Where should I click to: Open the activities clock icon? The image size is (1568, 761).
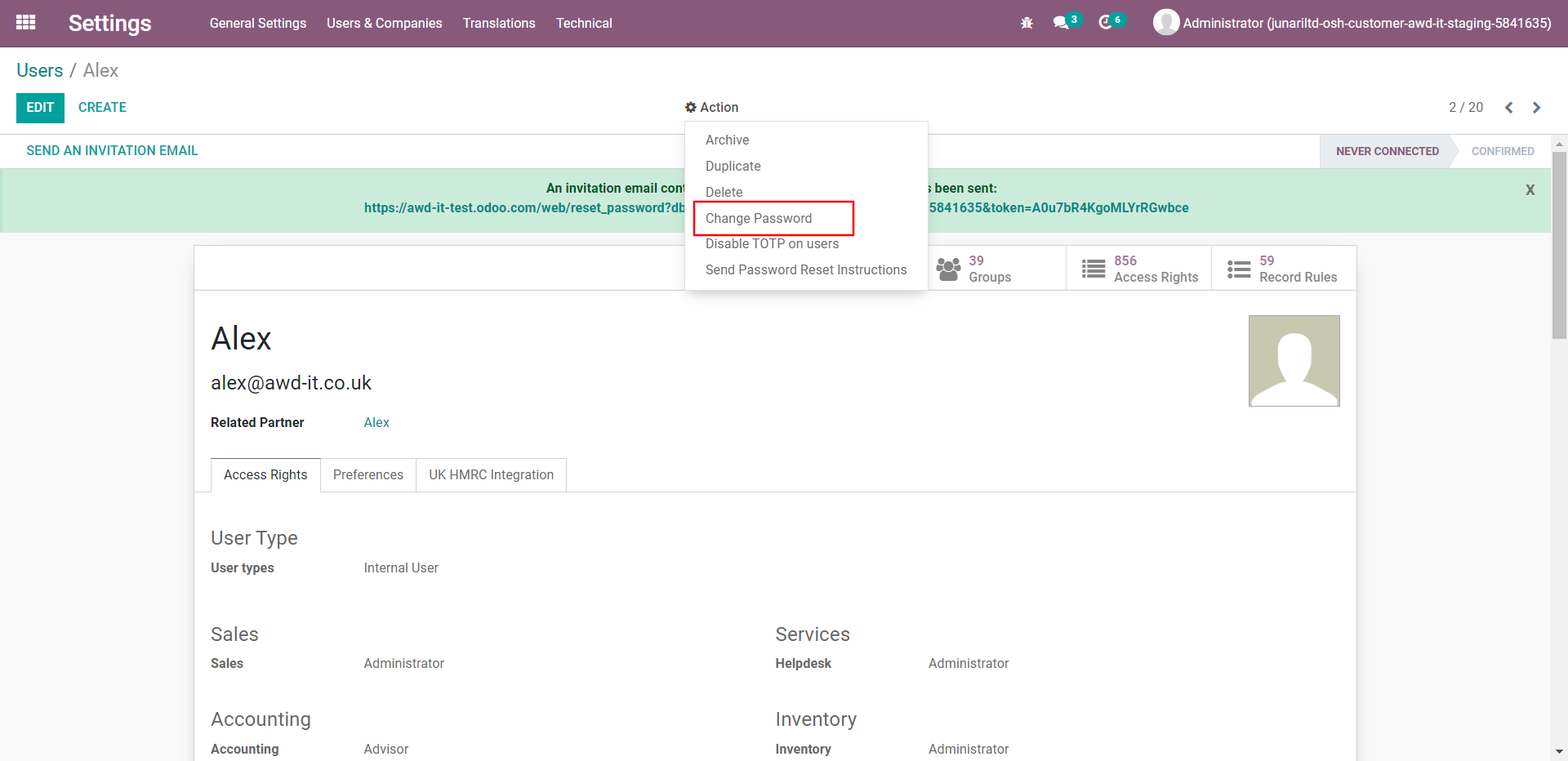tap(1106, 23)
